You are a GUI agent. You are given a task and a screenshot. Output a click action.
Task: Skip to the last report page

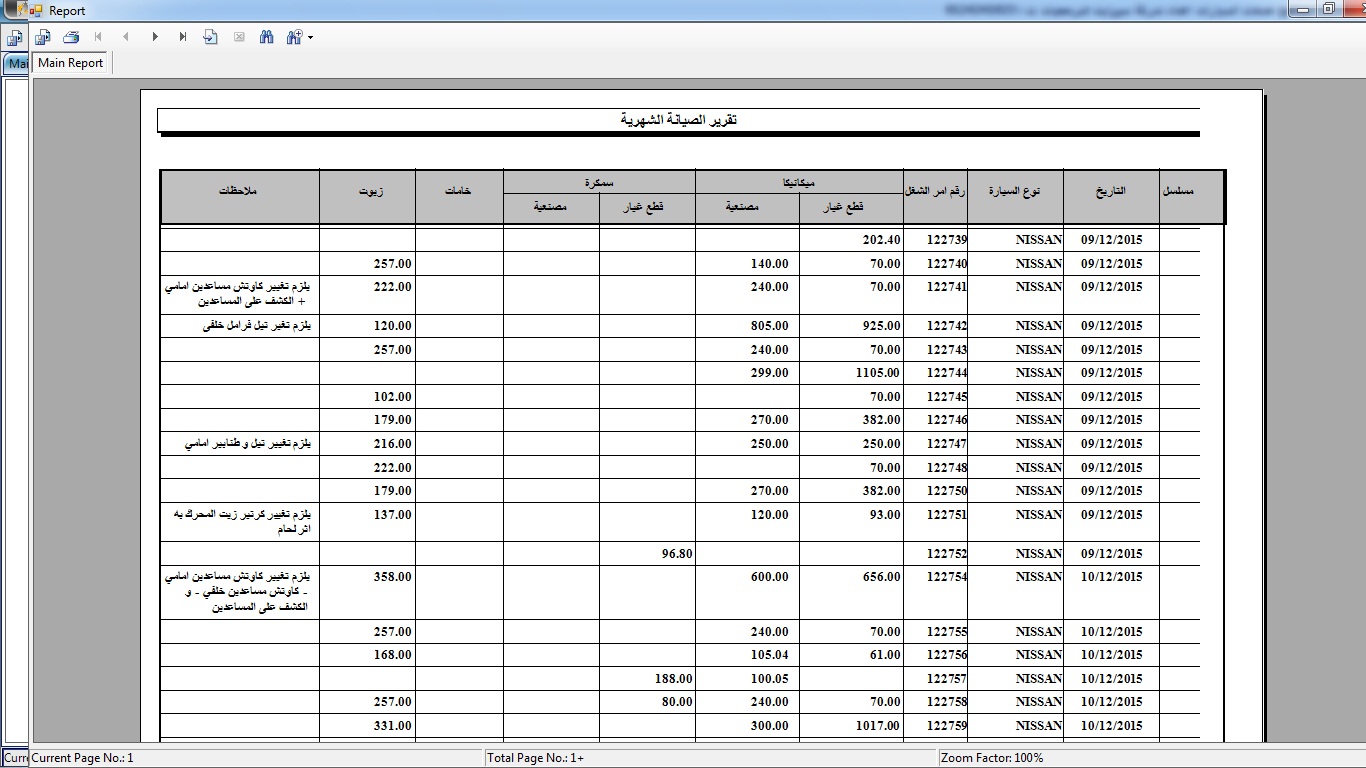click(183, 37)
